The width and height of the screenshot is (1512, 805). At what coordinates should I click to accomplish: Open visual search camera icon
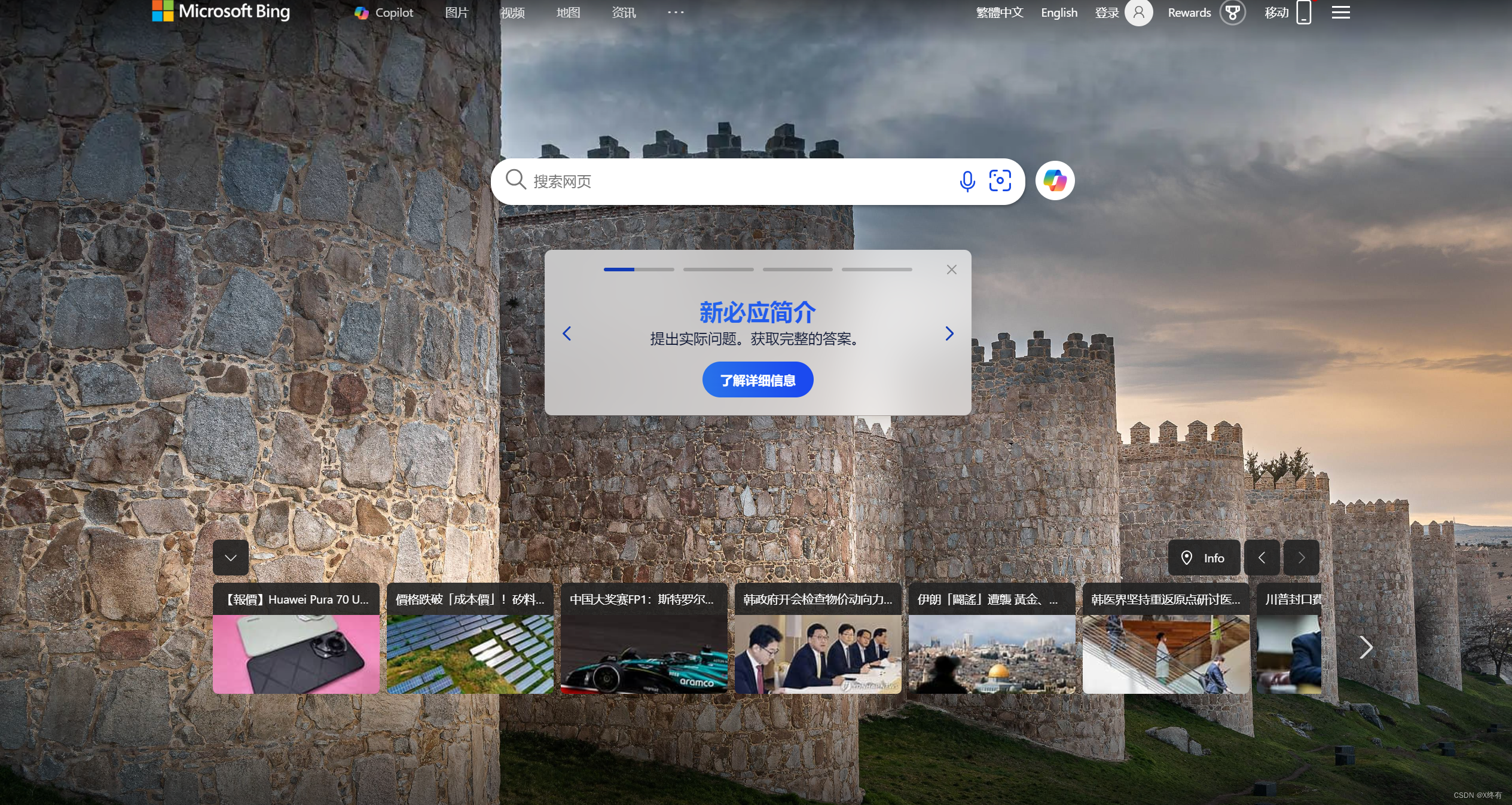coord(1000,180)
